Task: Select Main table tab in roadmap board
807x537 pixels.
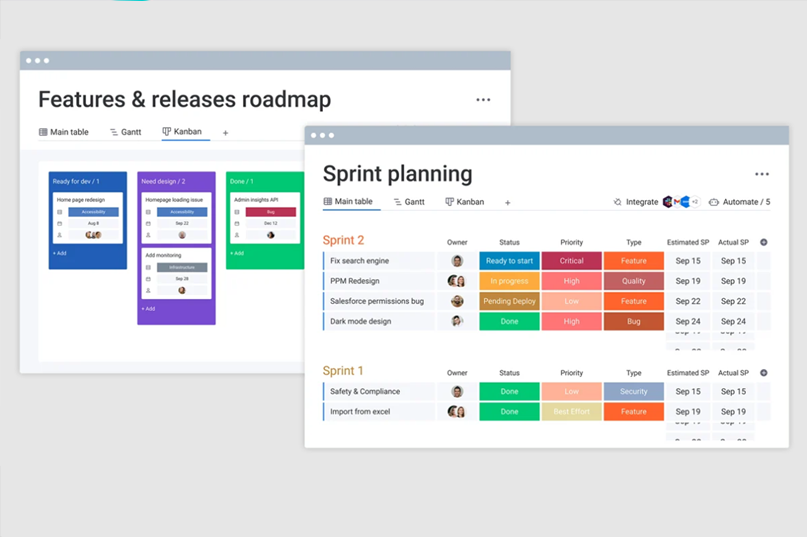Action: (64, 132)
